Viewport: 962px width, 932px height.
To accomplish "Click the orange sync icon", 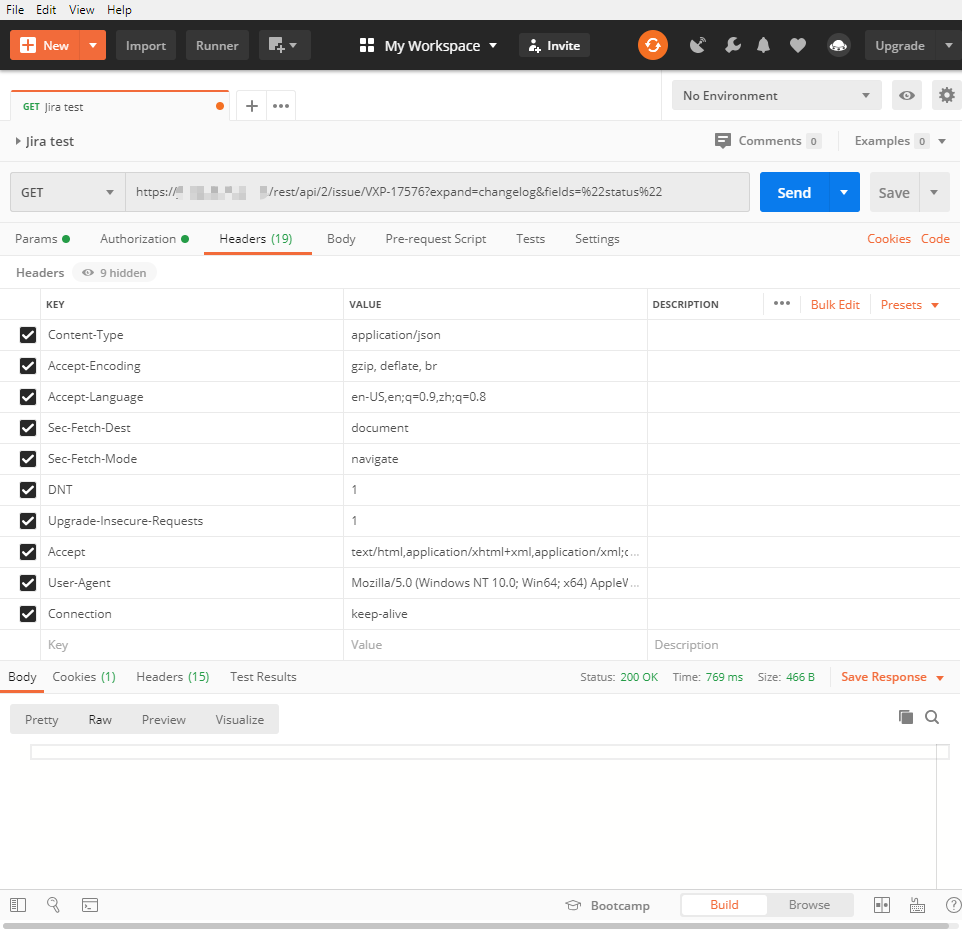I will pyautogui.click(x=653, y=45).
